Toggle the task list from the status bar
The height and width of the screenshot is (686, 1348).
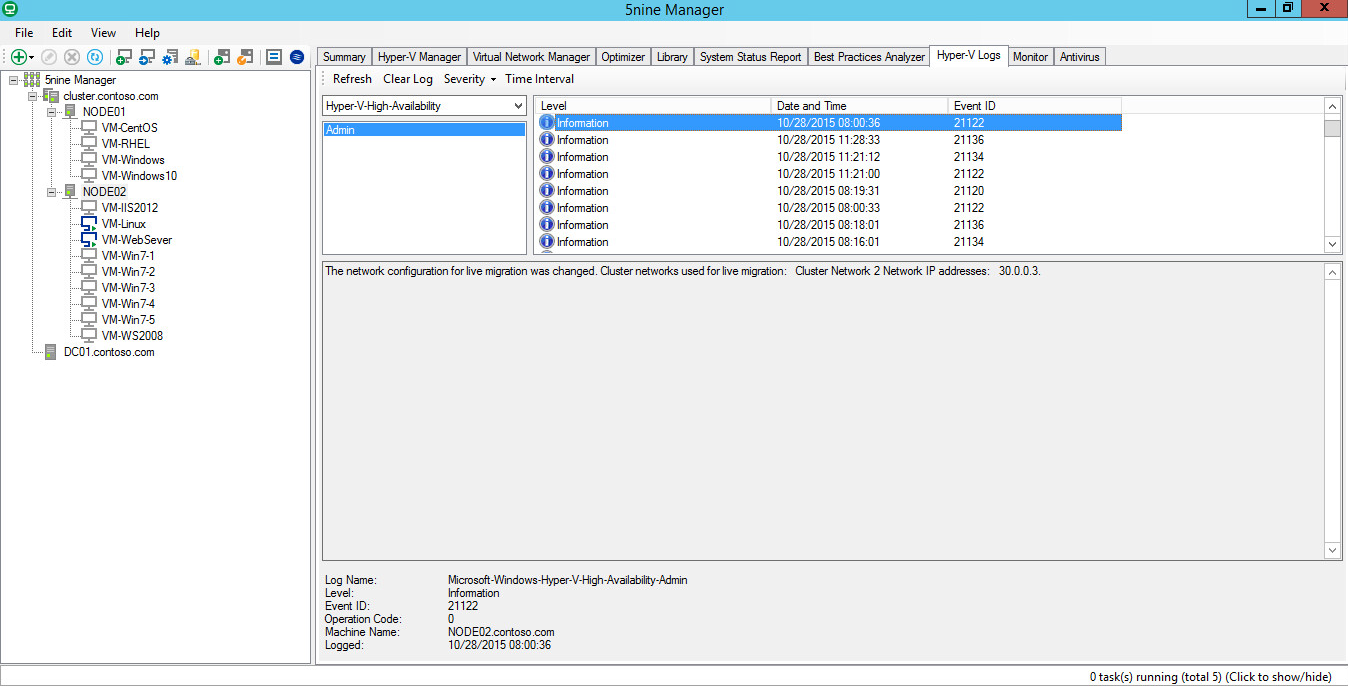click(1210, 677)
